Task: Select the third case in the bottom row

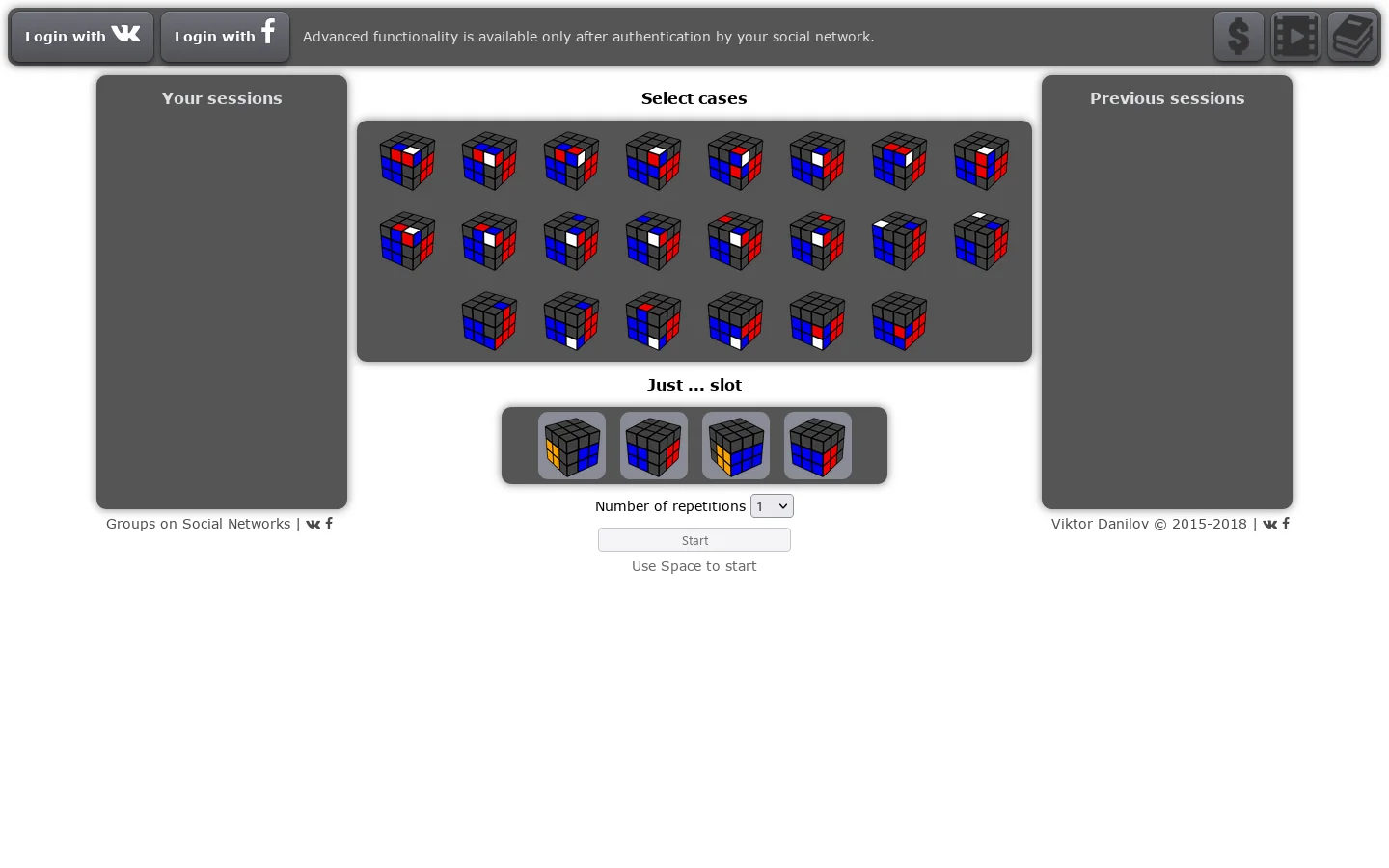Action: click(654, 321)
